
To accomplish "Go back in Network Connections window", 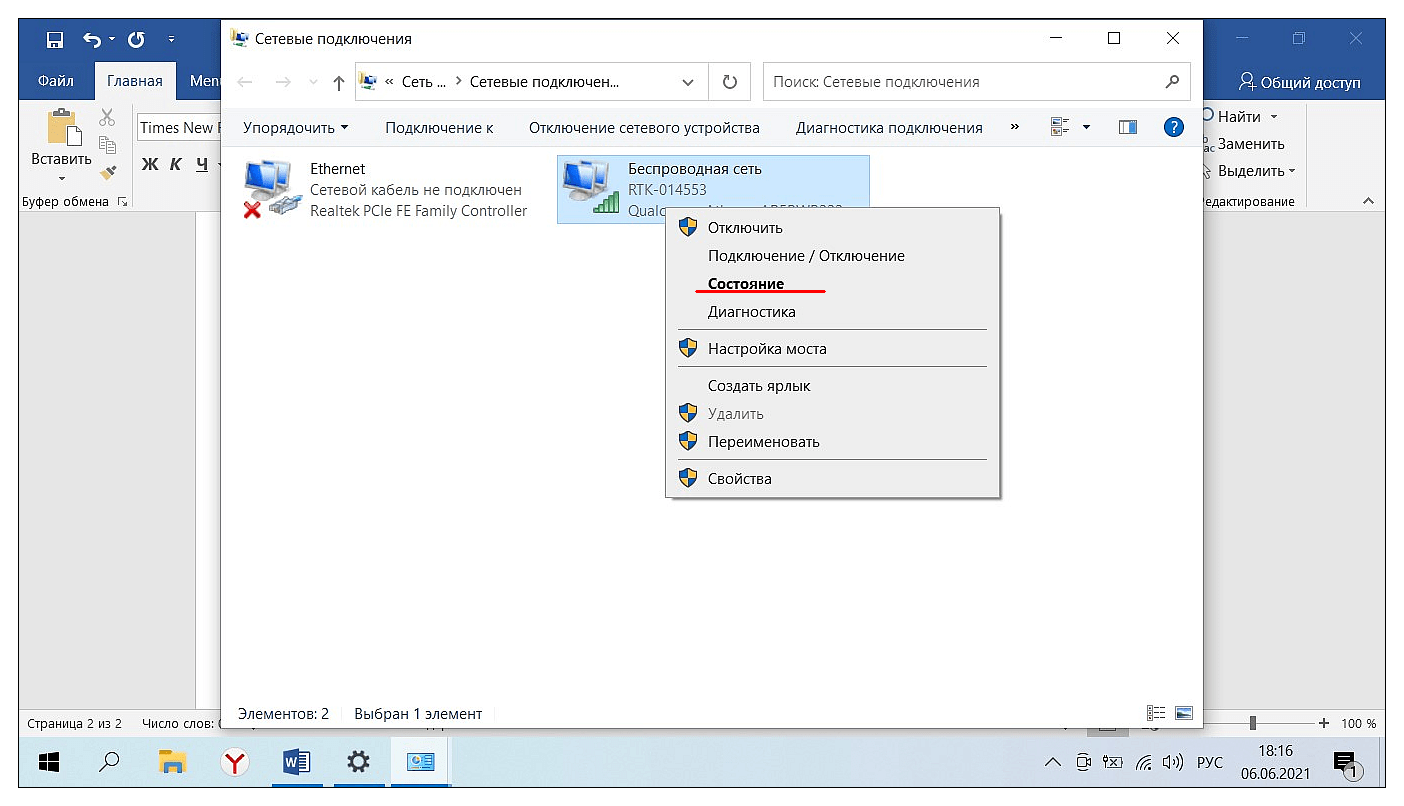I will click(246, 82).
